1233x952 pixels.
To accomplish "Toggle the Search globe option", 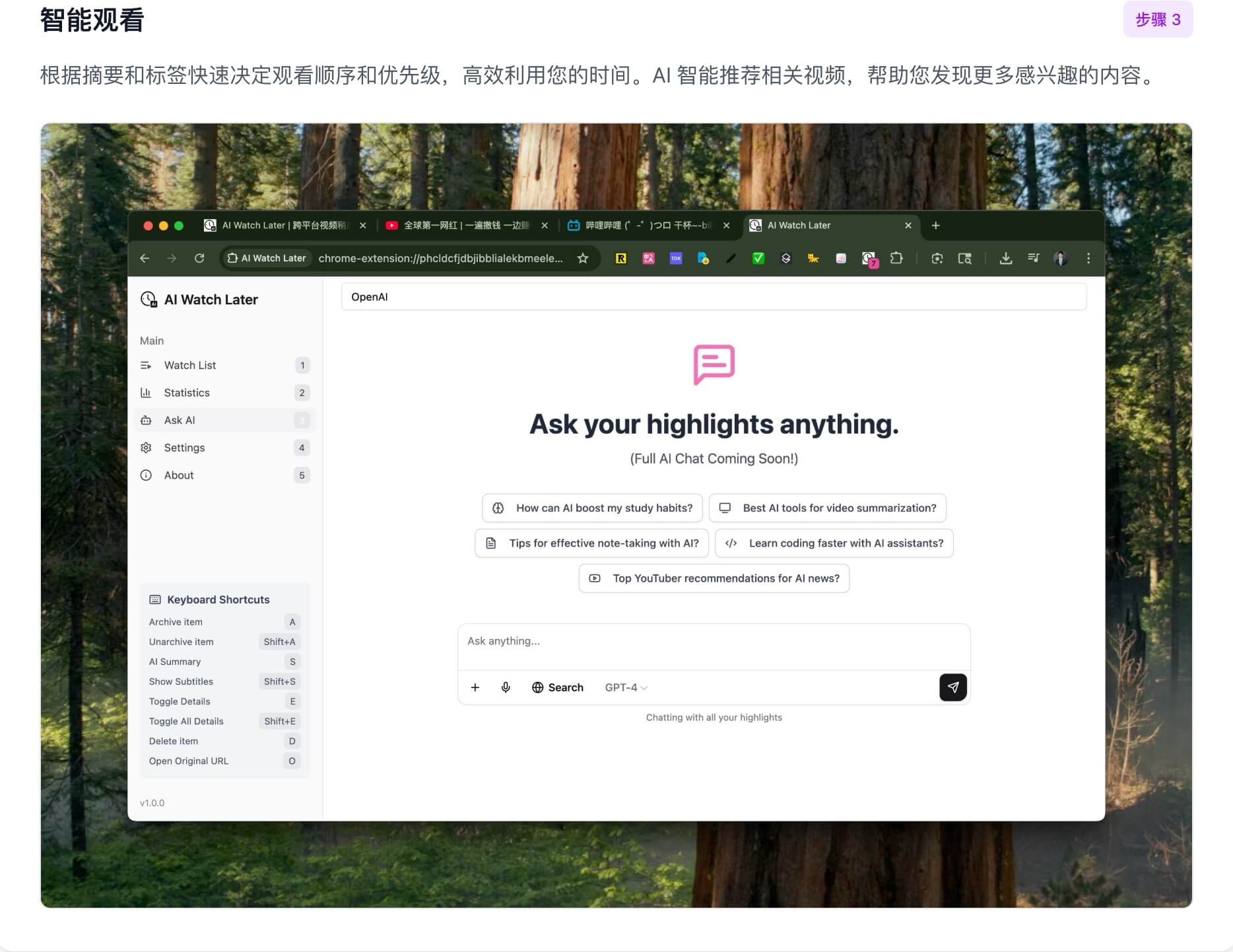I will [x=558, y=687].
